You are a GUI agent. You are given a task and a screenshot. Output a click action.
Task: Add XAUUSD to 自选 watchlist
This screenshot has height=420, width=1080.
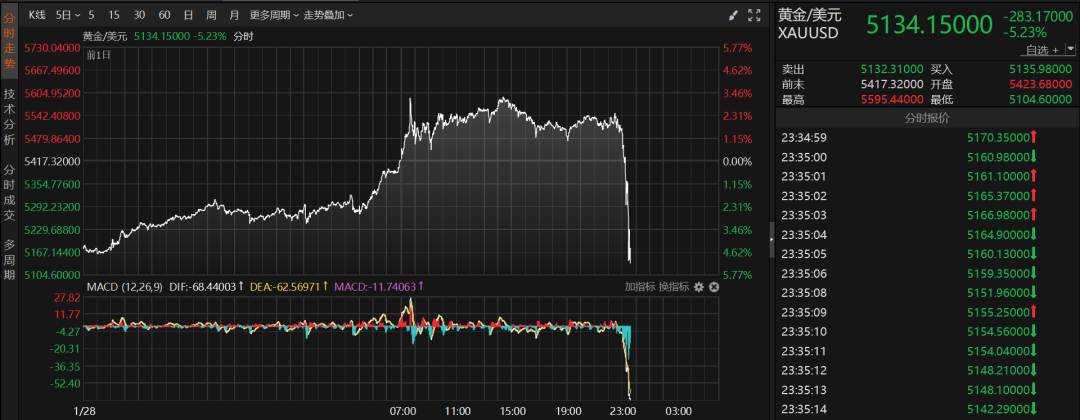pos(1041,50)
